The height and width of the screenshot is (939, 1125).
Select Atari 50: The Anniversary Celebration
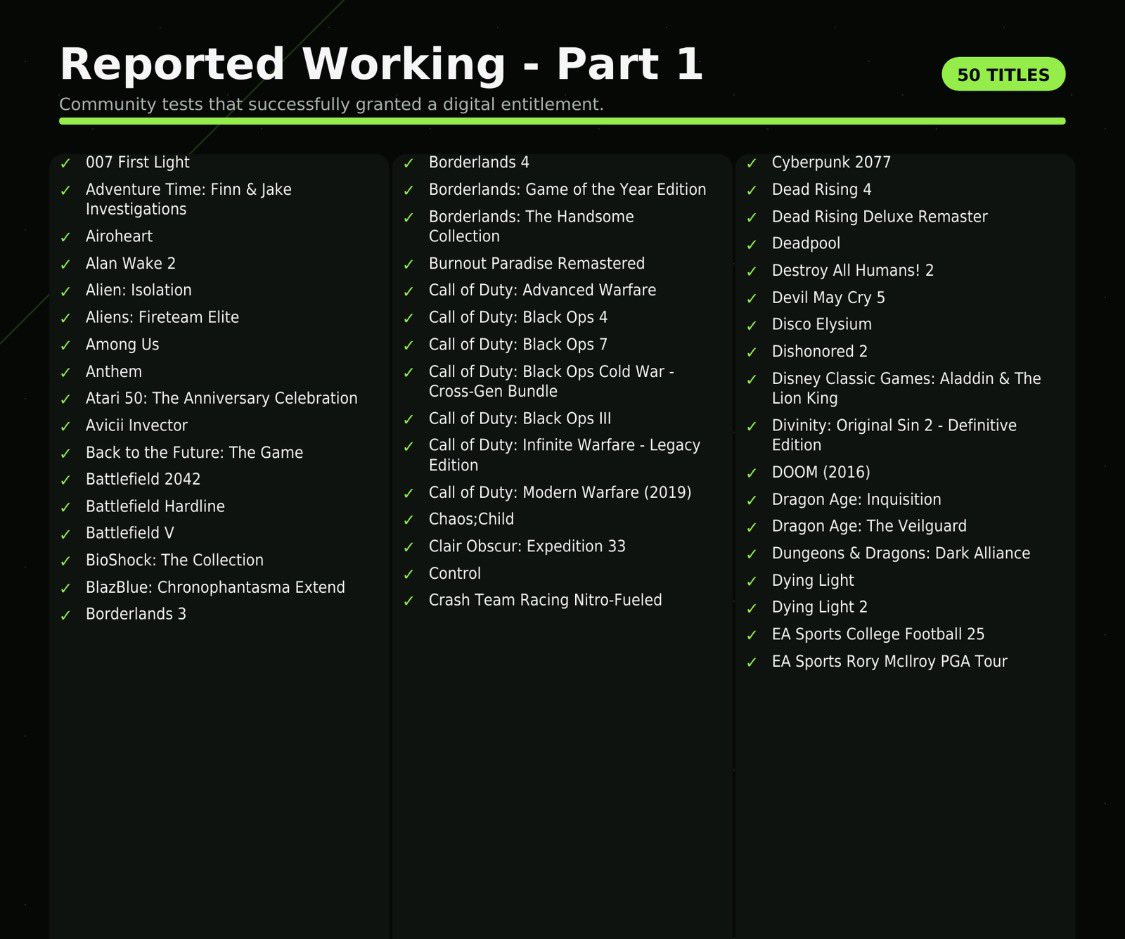pyautogui.click(x=221, y=398)
